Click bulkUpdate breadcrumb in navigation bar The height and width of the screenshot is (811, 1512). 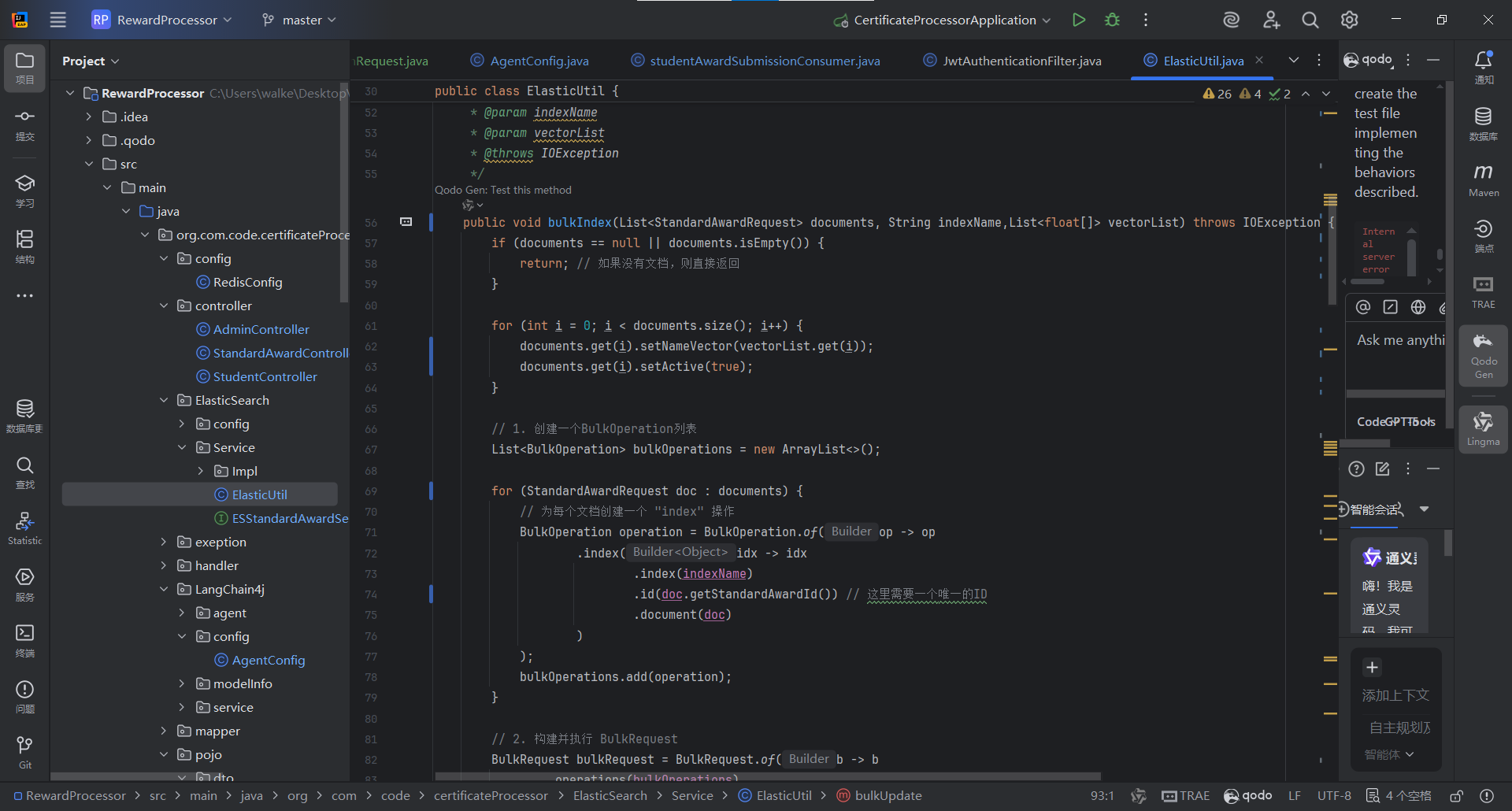[x=879, y=796]
